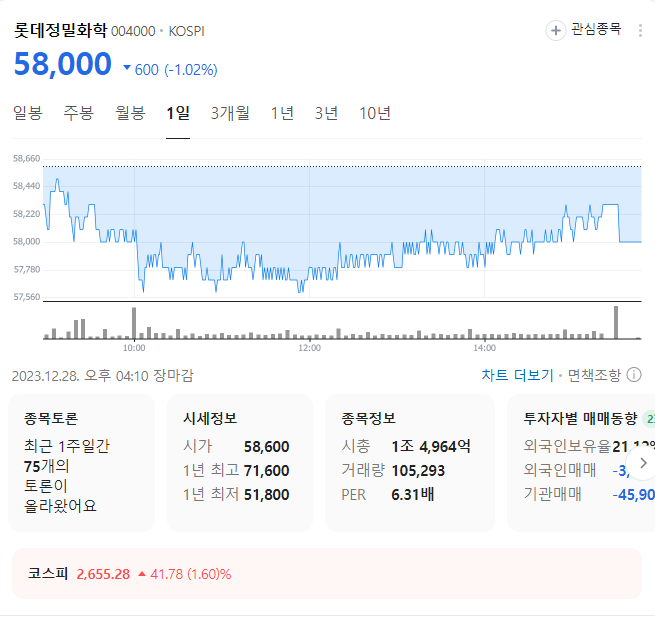
Task: Click the tallest volume bar near market close
Action: pos(616,322)
